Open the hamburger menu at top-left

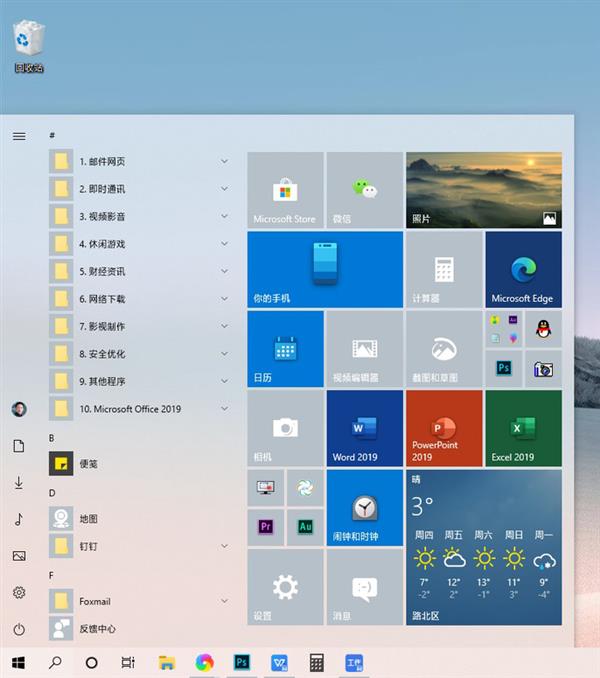click(x=19, y=136)
